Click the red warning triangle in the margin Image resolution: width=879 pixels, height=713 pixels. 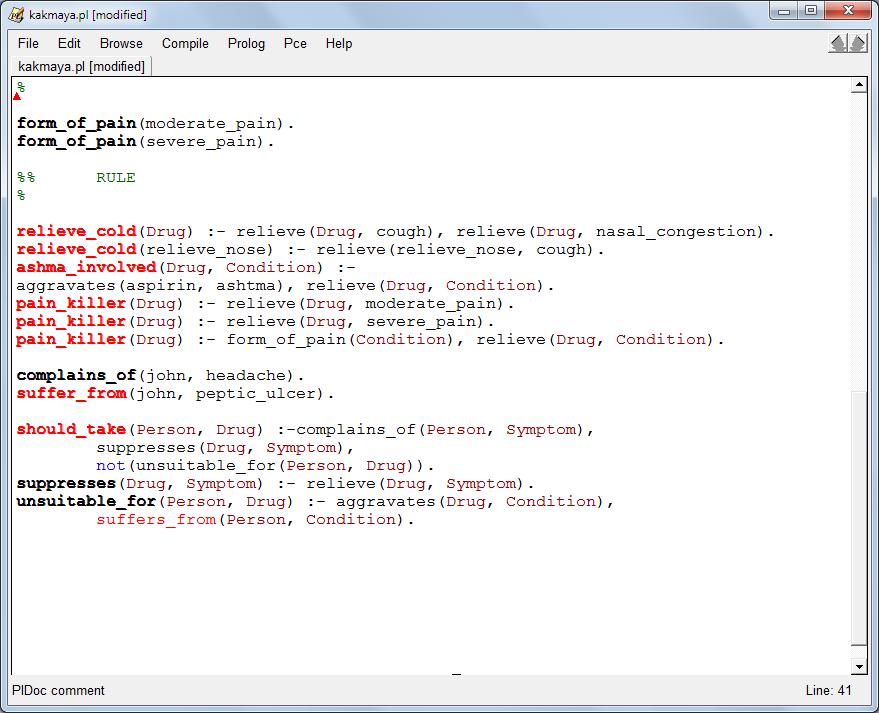click(17, 96)
